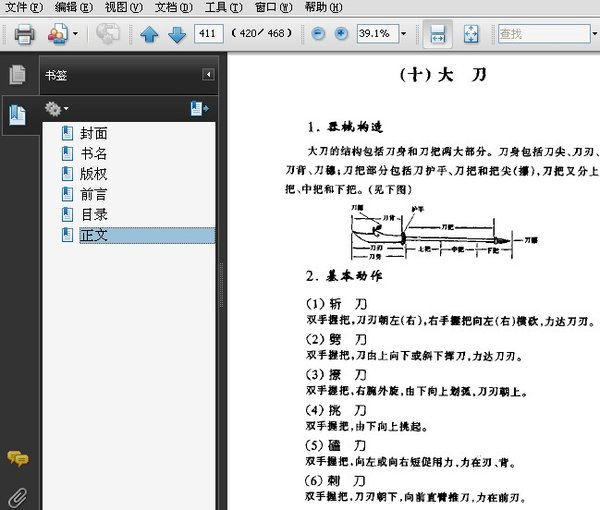Click the item (4) 挑 刀
The height and width of the screenshot is (510, 600).
pyautogui.click(x=336, y=410)
